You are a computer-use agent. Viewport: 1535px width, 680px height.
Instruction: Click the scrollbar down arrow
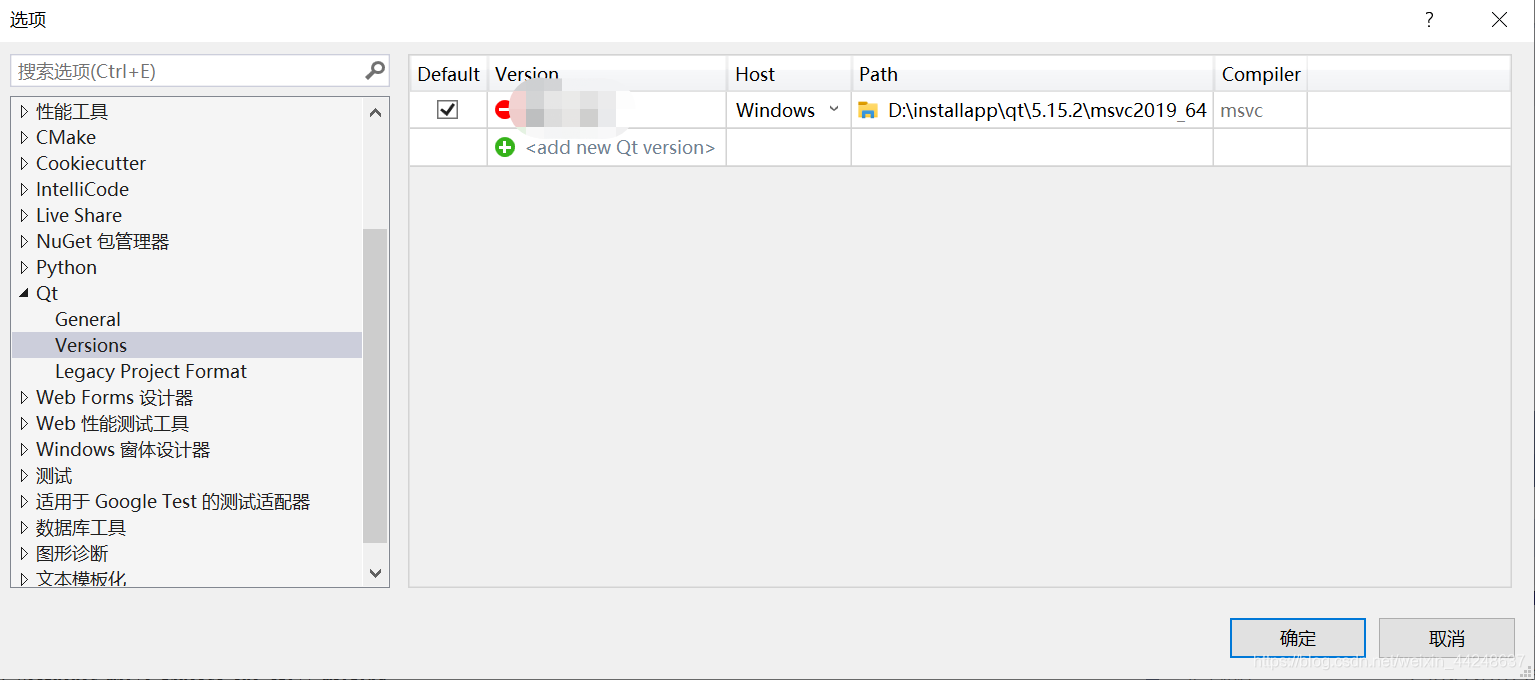click(x=375, y=573)
